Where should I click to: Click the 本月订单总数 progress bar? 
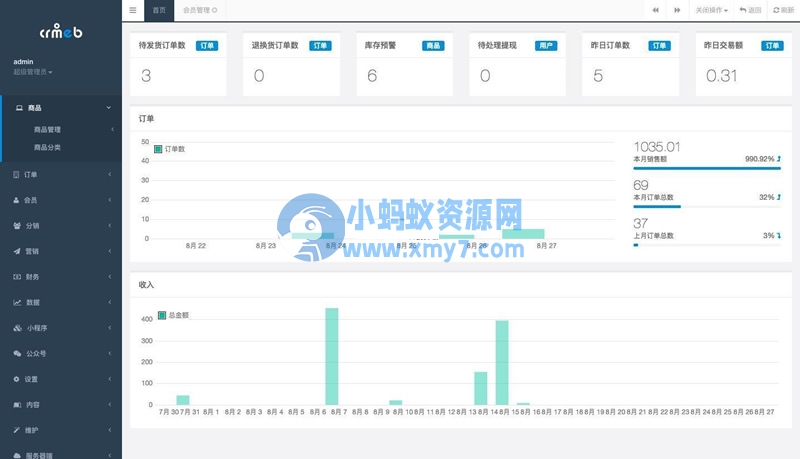[x=707, y=207]
